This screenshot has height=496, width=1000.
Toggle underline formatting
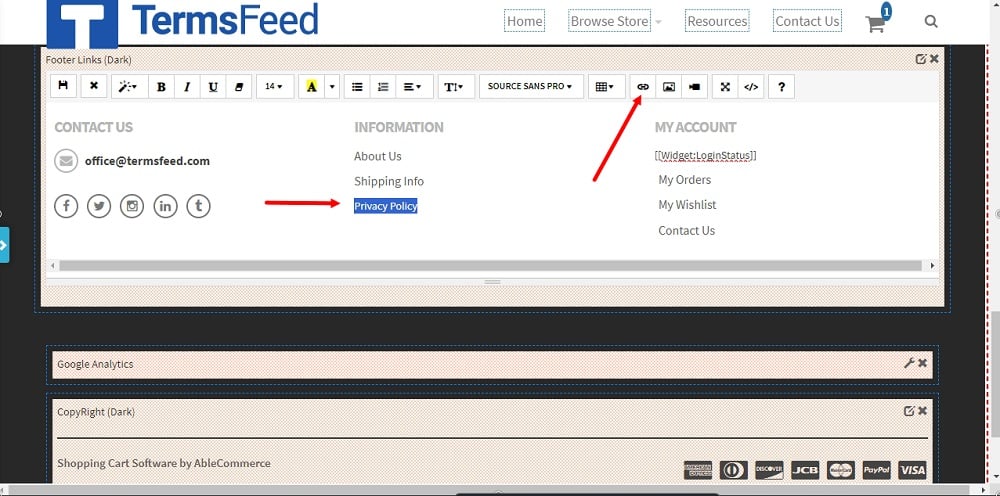(x=213, y=87)
